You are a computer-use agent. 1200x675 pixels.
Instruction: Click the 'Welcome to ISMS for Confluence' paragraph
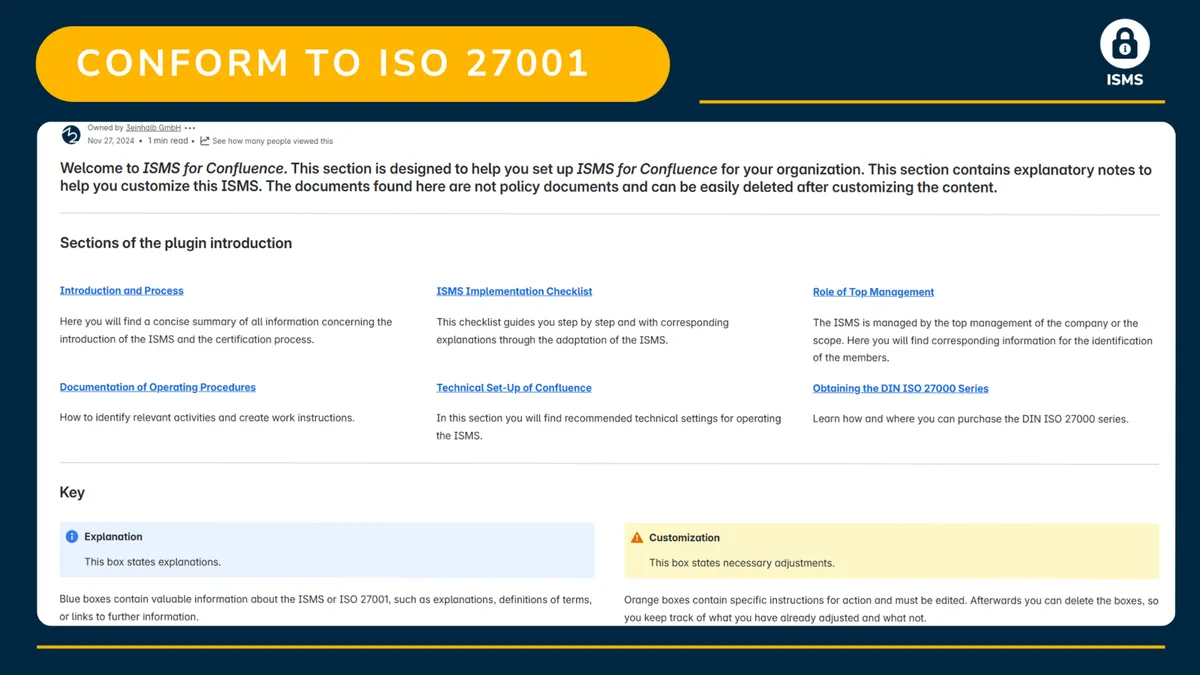(x=606, y=178)
